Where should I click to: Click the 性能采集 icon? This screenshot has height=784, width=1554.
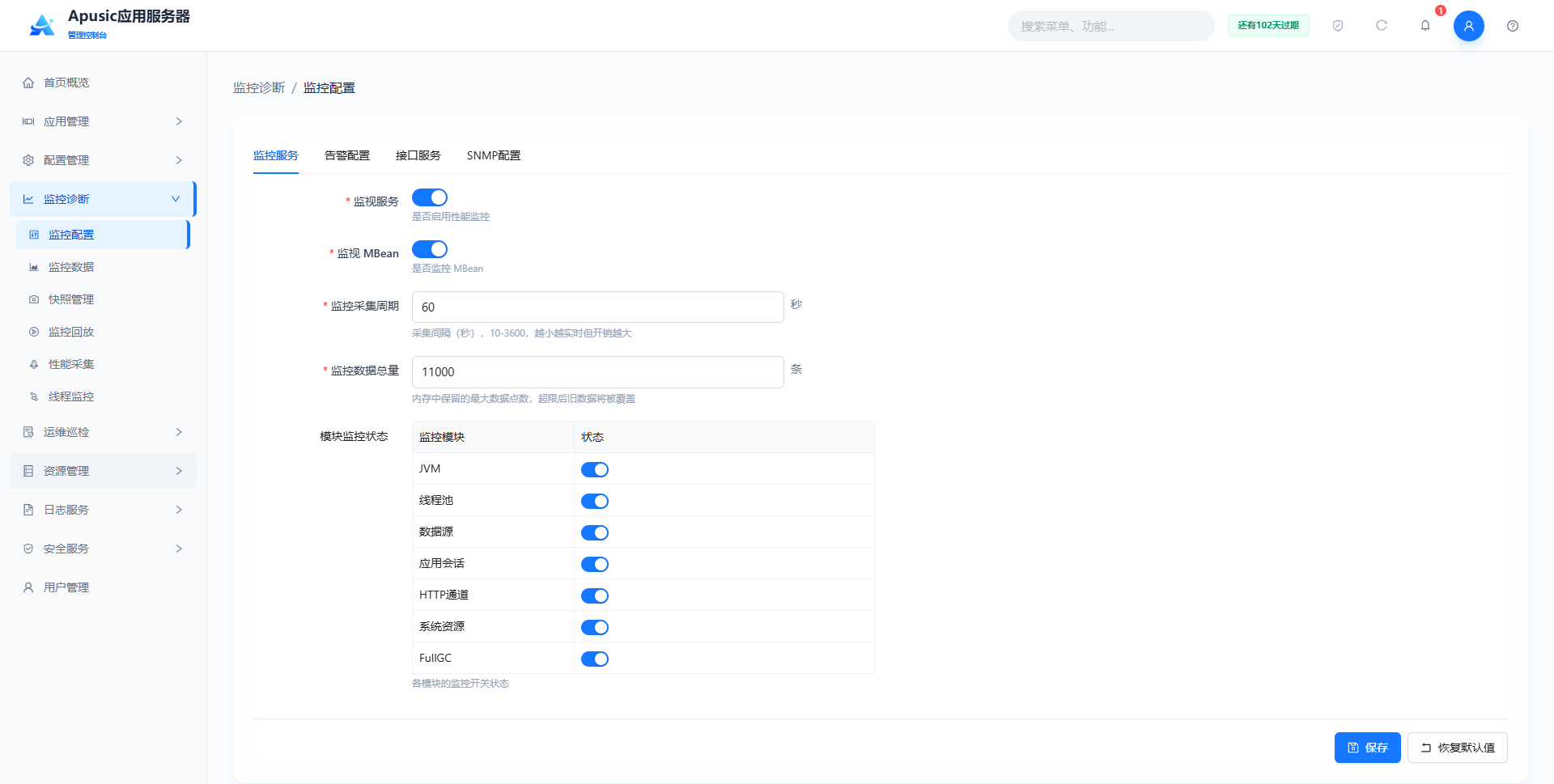(x=34, y=364)
